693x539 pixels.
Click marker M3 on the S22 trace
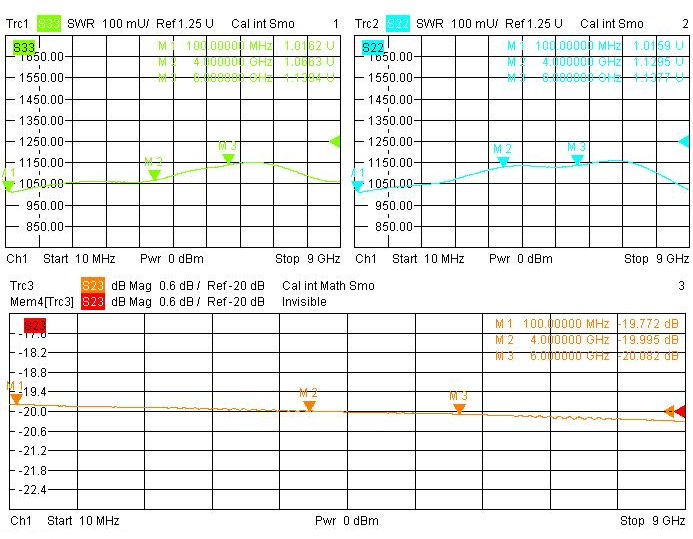pos(577,158)
